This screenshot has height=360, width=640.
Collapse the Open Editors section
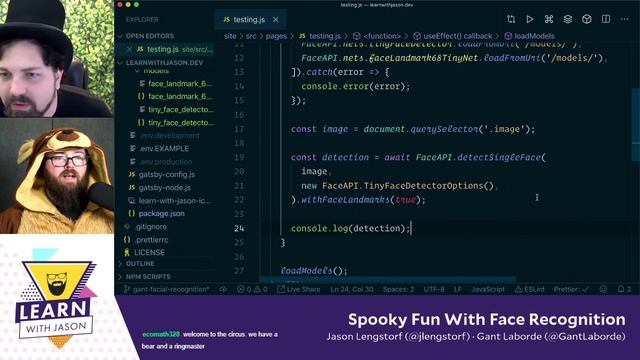coord(120,36)
